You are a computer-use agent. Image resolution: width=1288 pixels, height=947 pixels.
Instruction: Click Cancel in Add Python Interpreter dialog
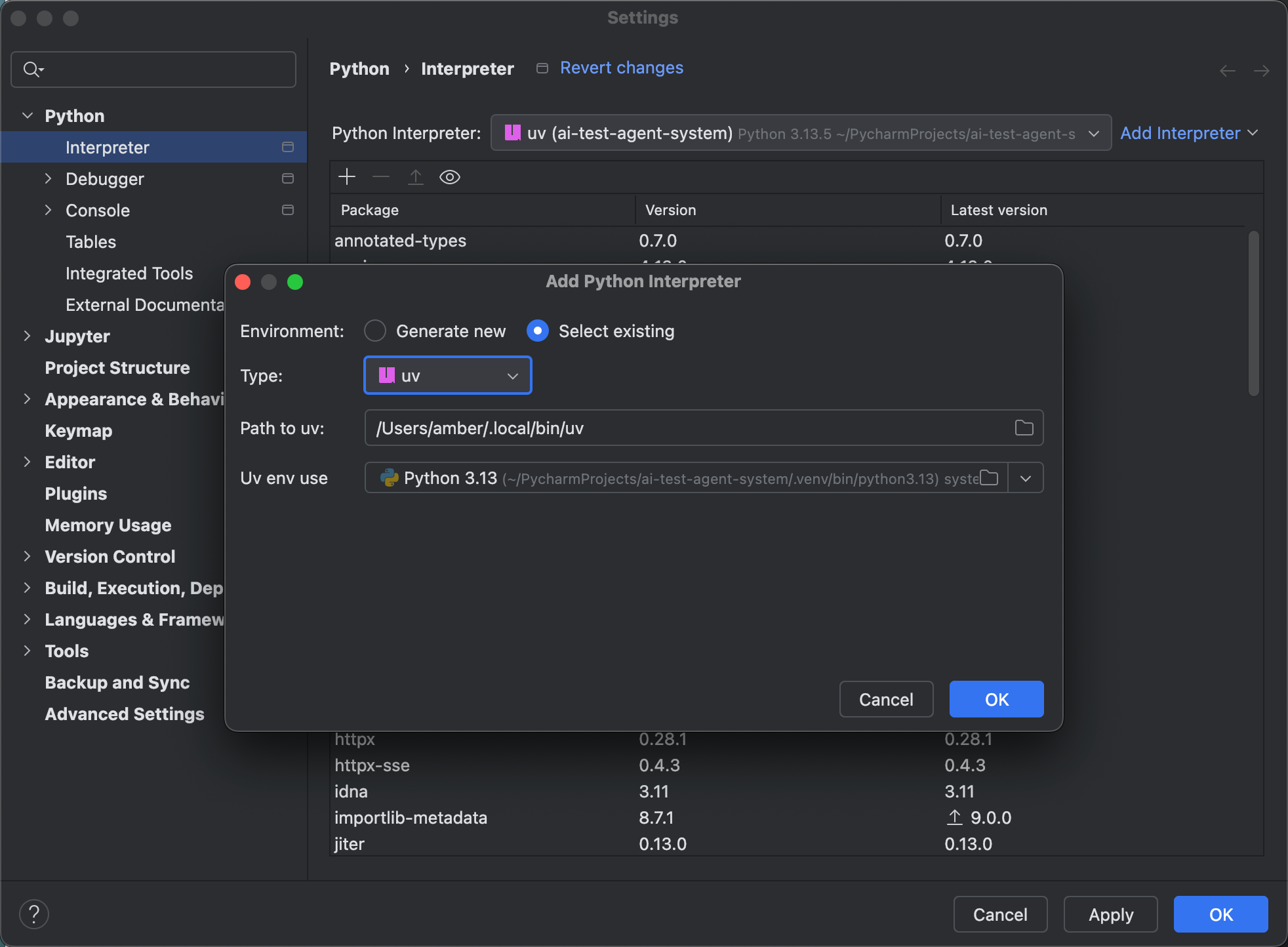886,699
